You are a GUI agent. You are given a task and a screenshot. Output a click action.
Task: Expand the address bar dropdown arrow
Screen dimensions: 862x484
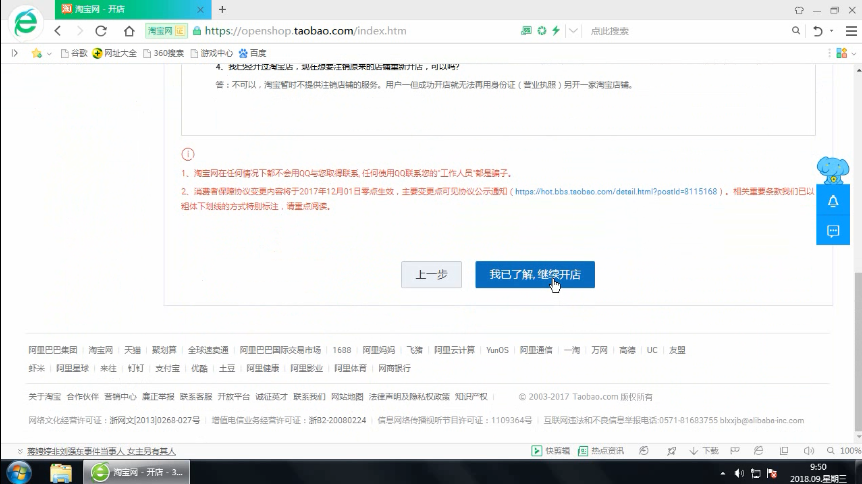(x=573, y=31)
